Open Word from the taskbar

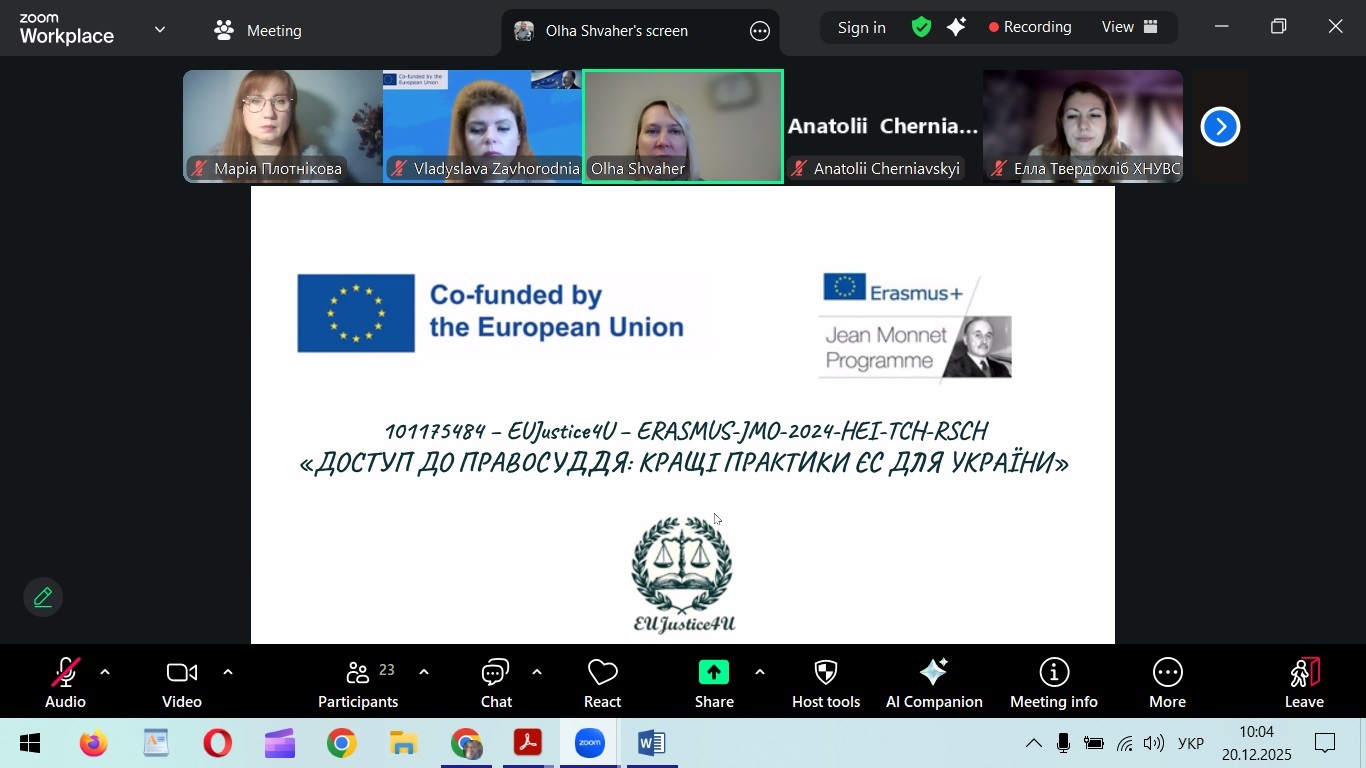[651, 743]
